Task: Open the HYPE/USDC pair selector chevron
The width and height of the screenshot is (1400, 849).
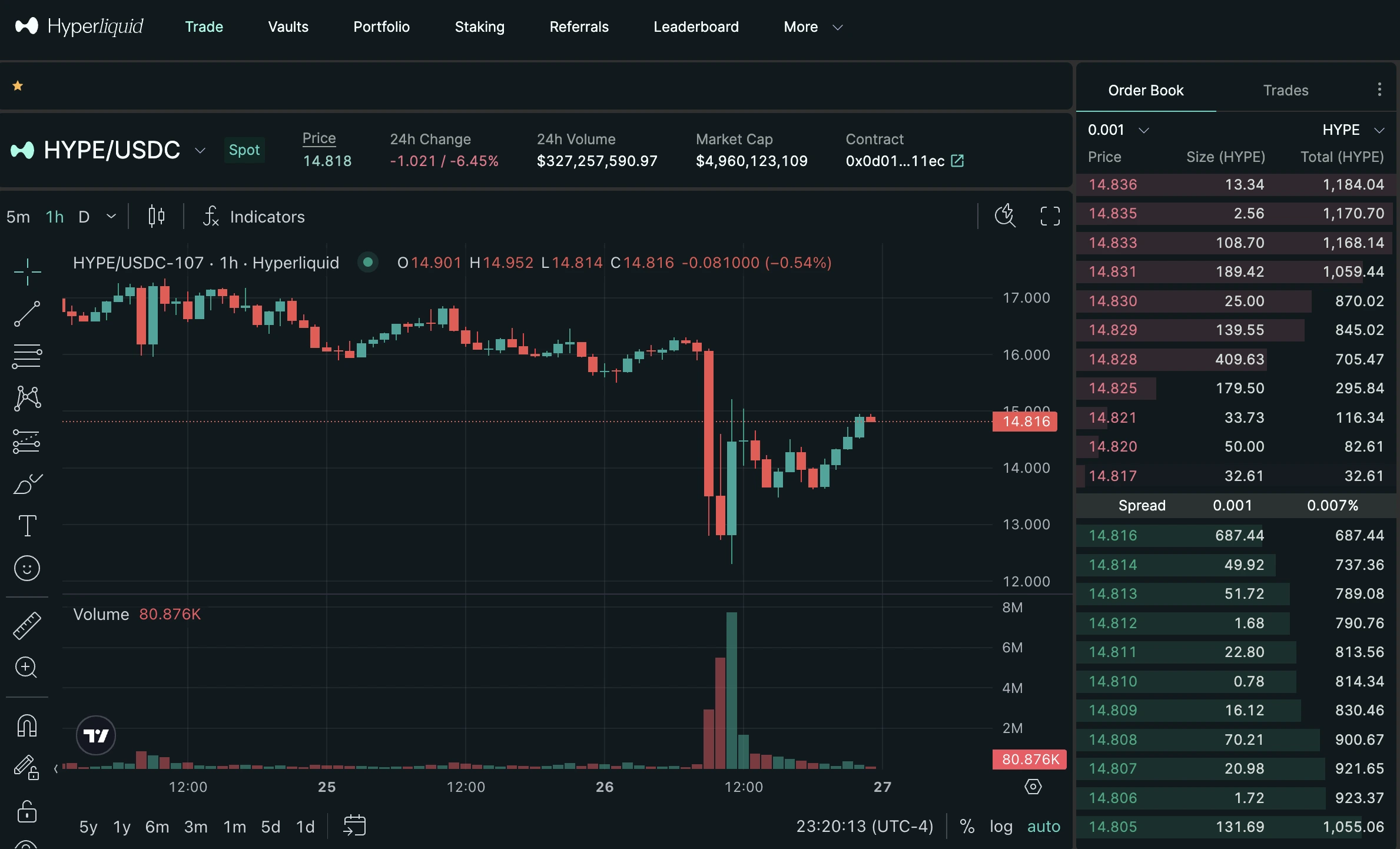Action: click(x=200, y=150)
